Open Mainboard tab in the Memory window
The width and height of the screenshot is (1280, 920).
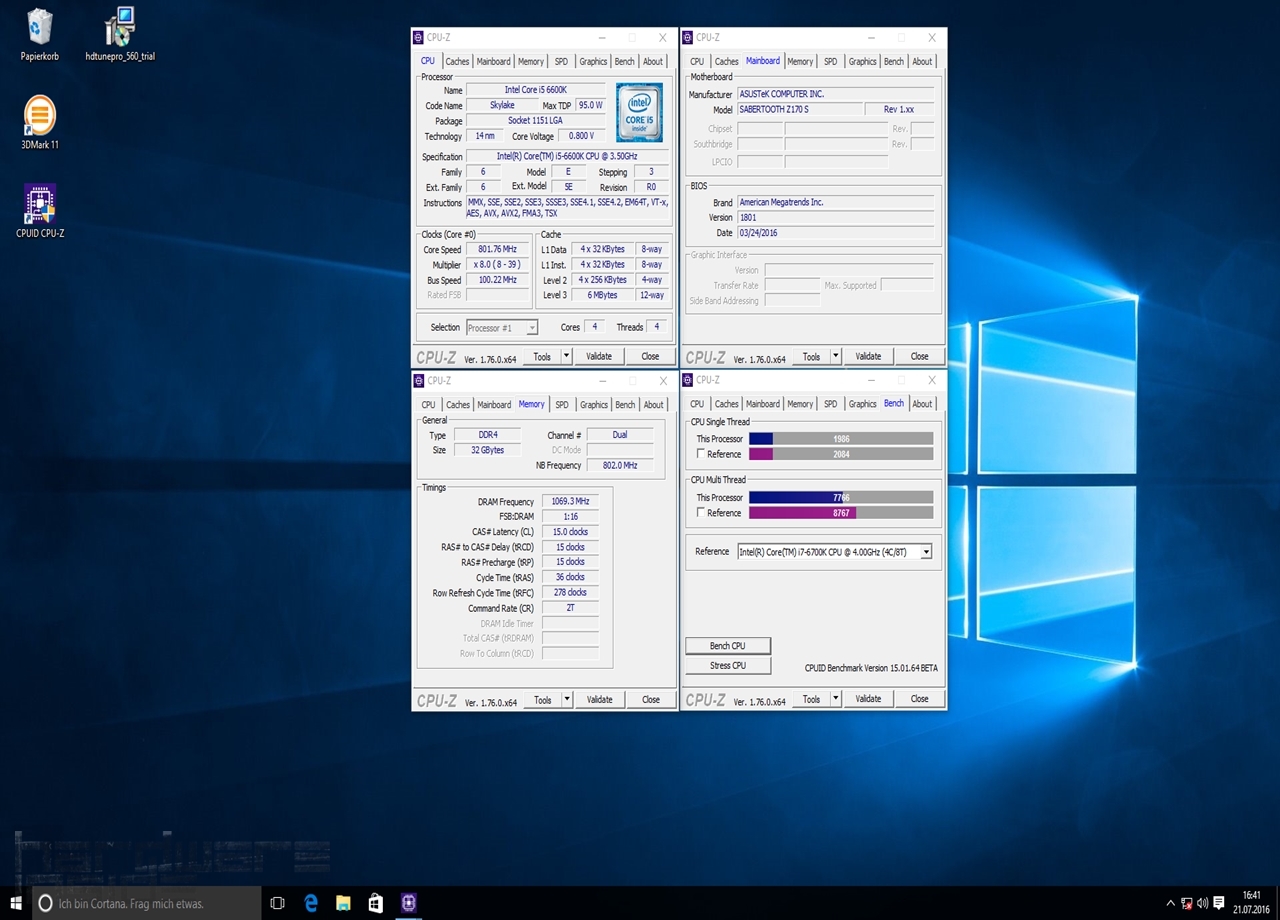[494, 405]
